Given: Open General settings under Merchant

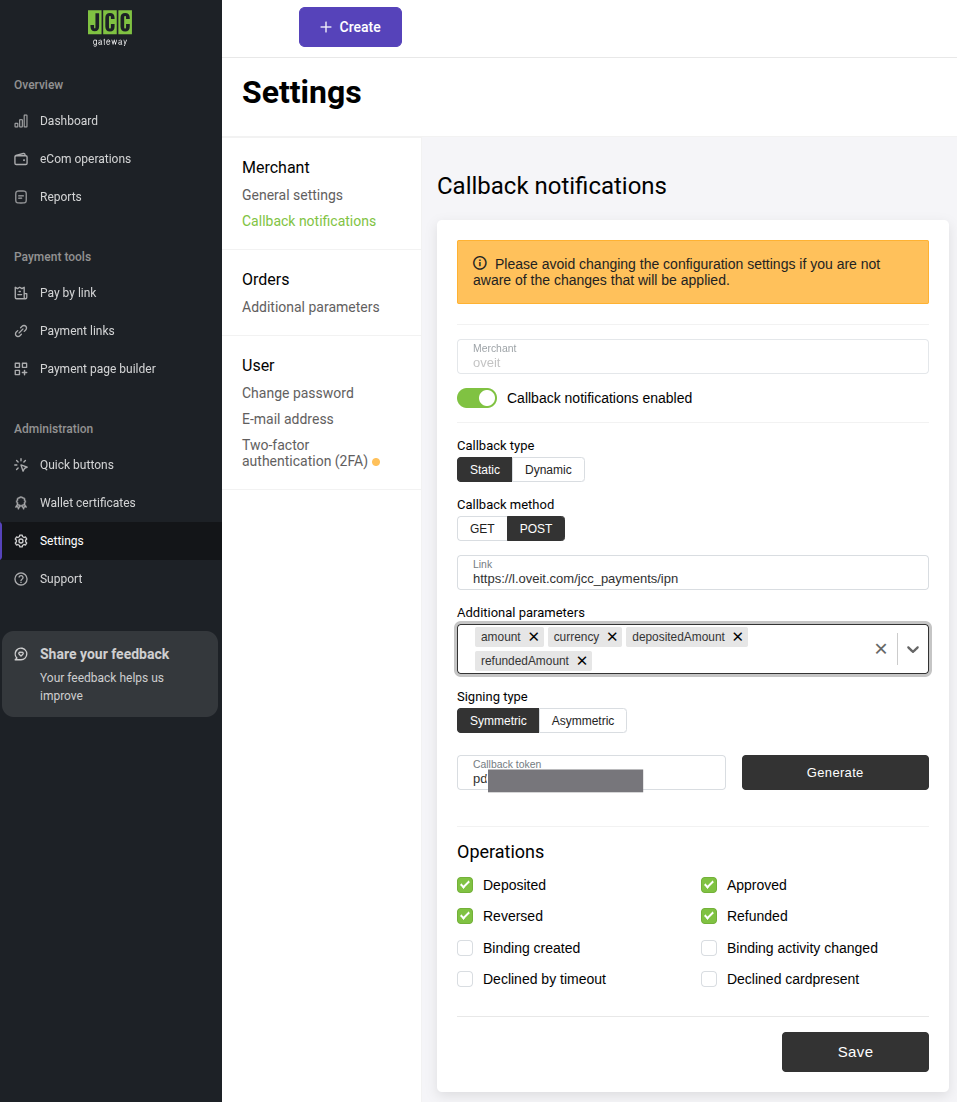Looking at the screenshot, I should point(291,194).
